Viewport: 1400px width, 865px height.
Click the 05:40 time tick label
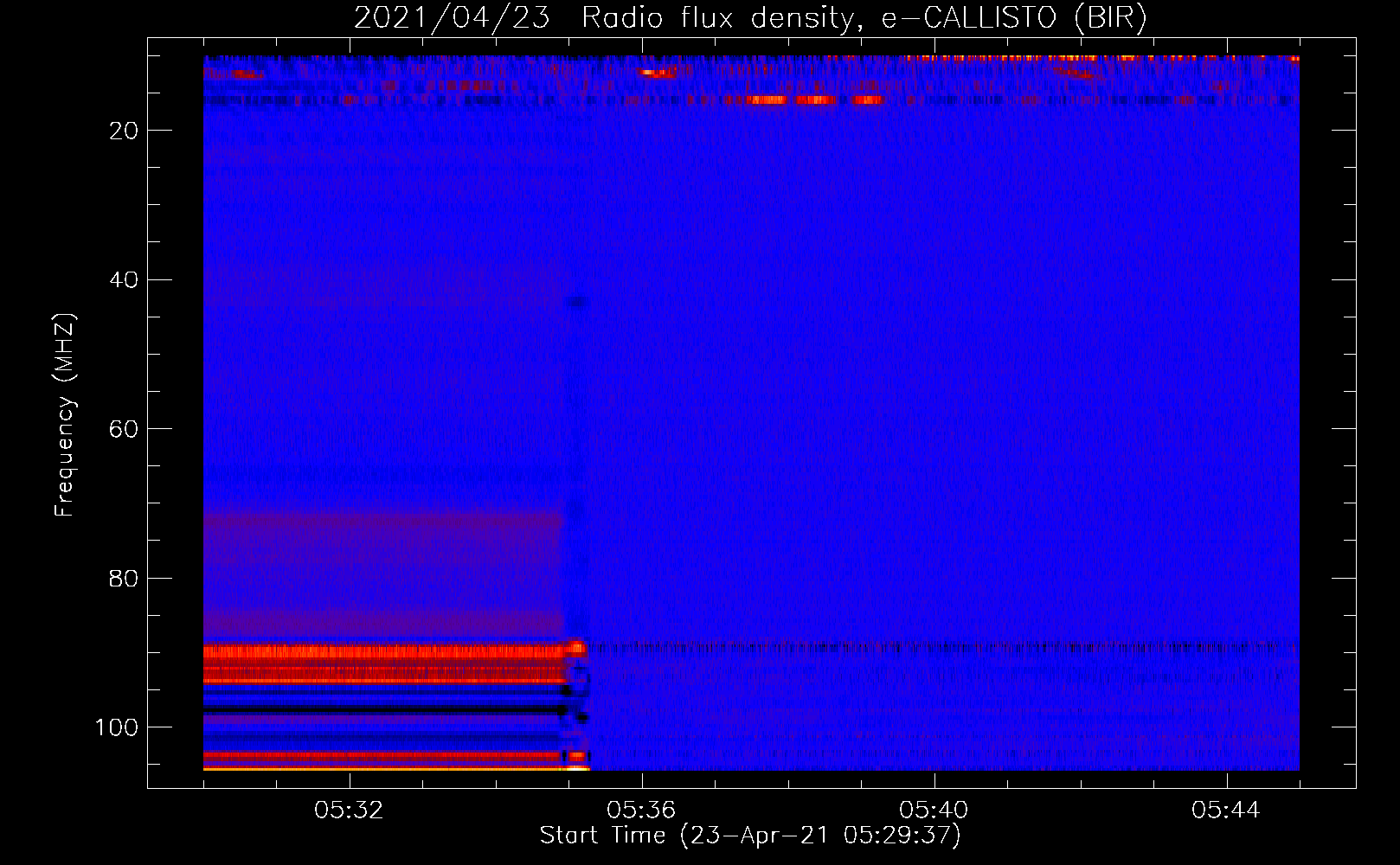click(934, 811)
